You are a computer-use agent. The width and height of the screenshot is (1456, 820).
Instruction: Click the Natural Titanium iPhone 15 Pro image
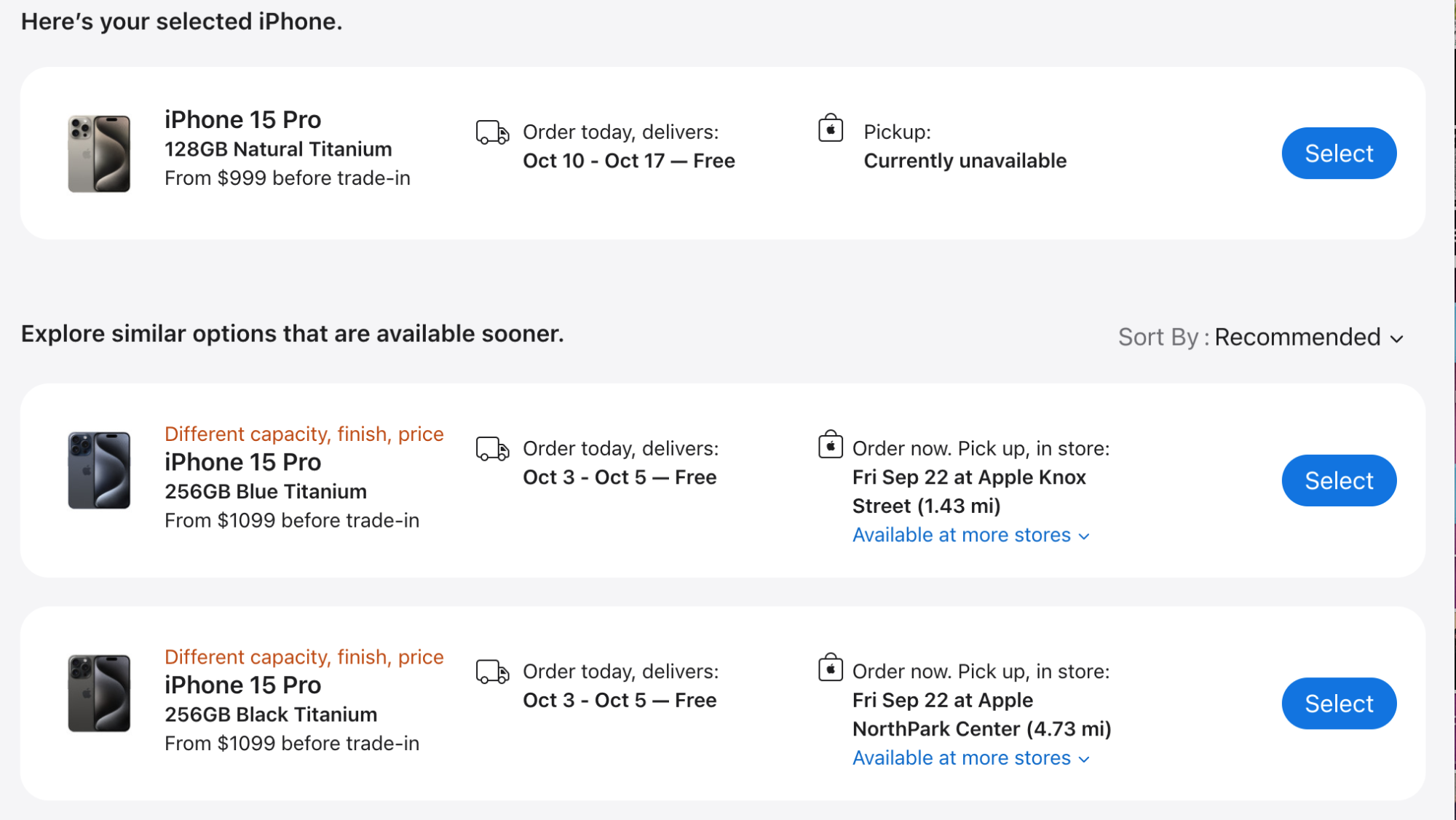tap(99, 154)
